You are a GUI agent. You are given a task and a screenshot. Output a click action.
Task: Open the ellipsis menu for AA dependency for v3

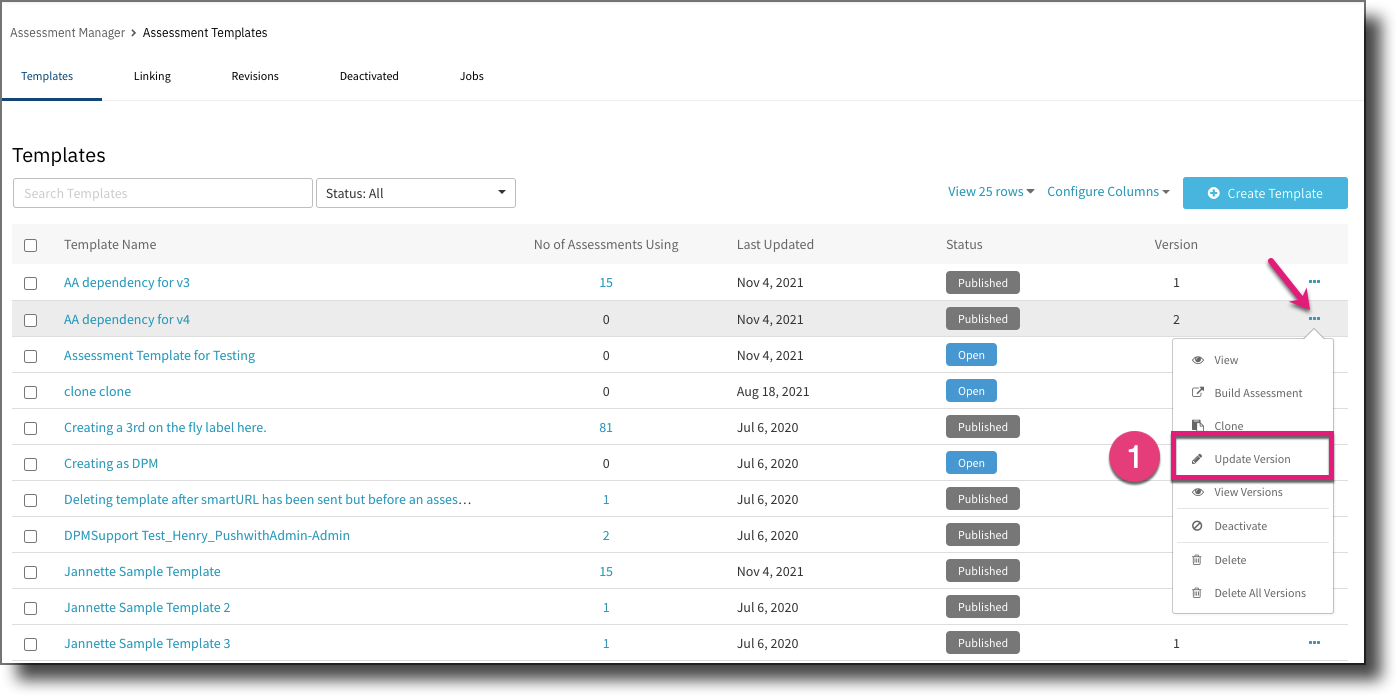[x=1313, y=281]
